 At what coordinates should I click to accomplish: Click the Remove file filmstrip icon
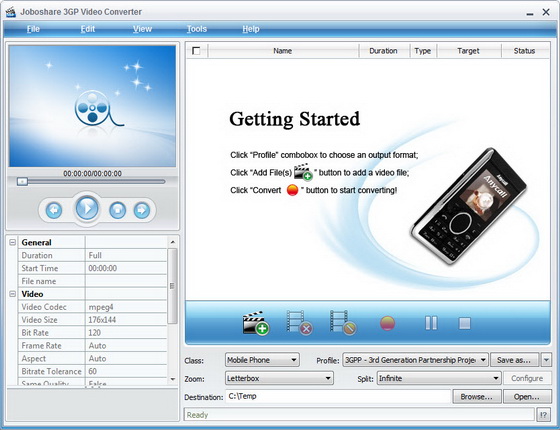[300, 323]
